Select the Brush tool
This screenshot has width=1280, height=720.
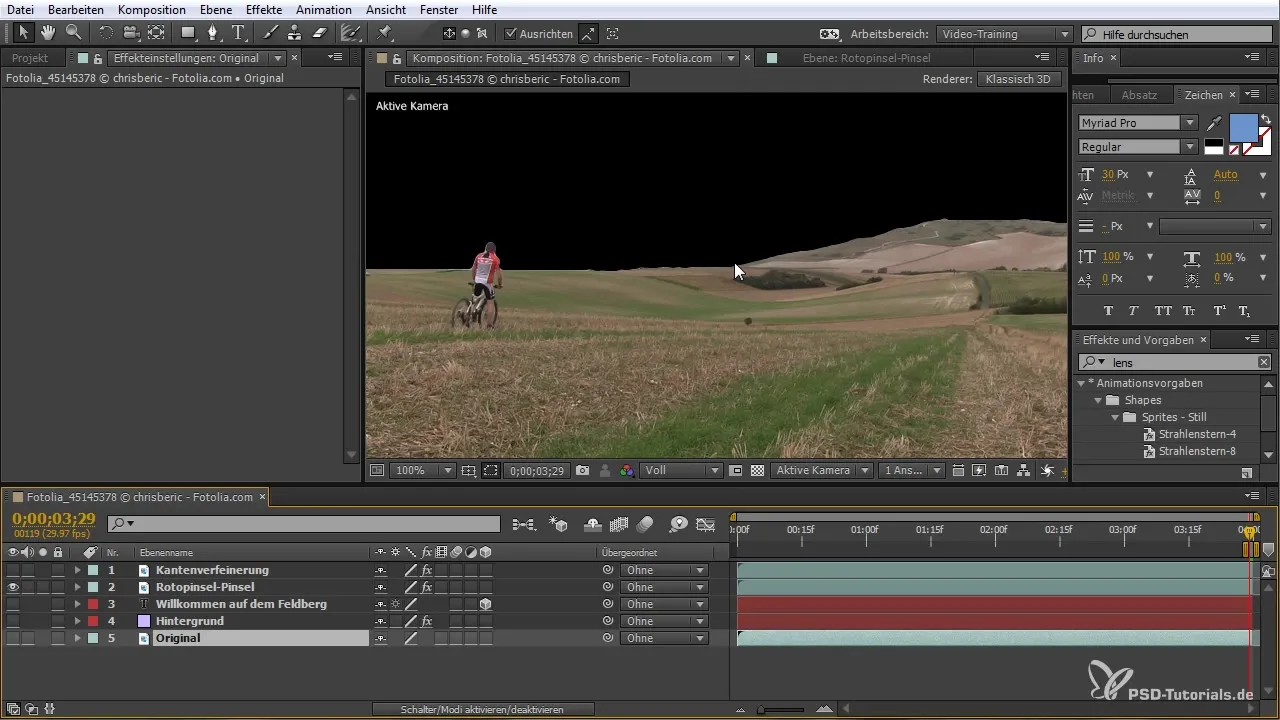[270, 33]
